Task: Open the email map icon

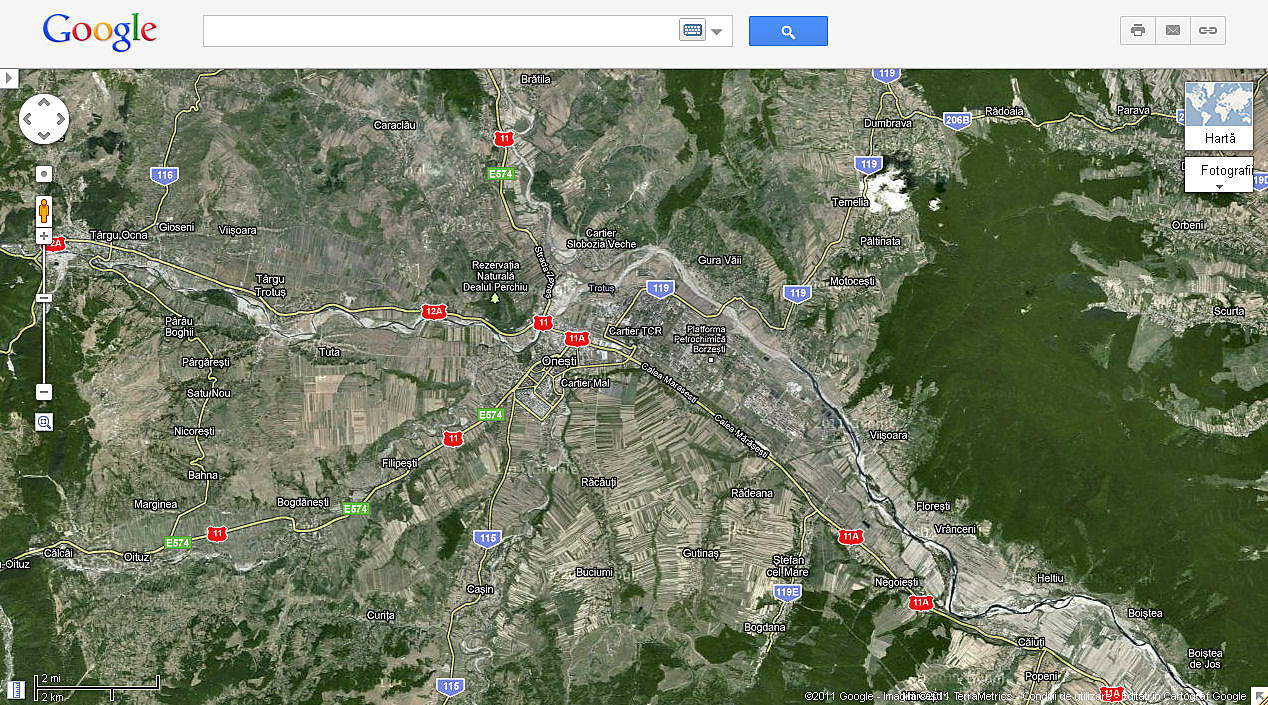Action: point(1172,30)
